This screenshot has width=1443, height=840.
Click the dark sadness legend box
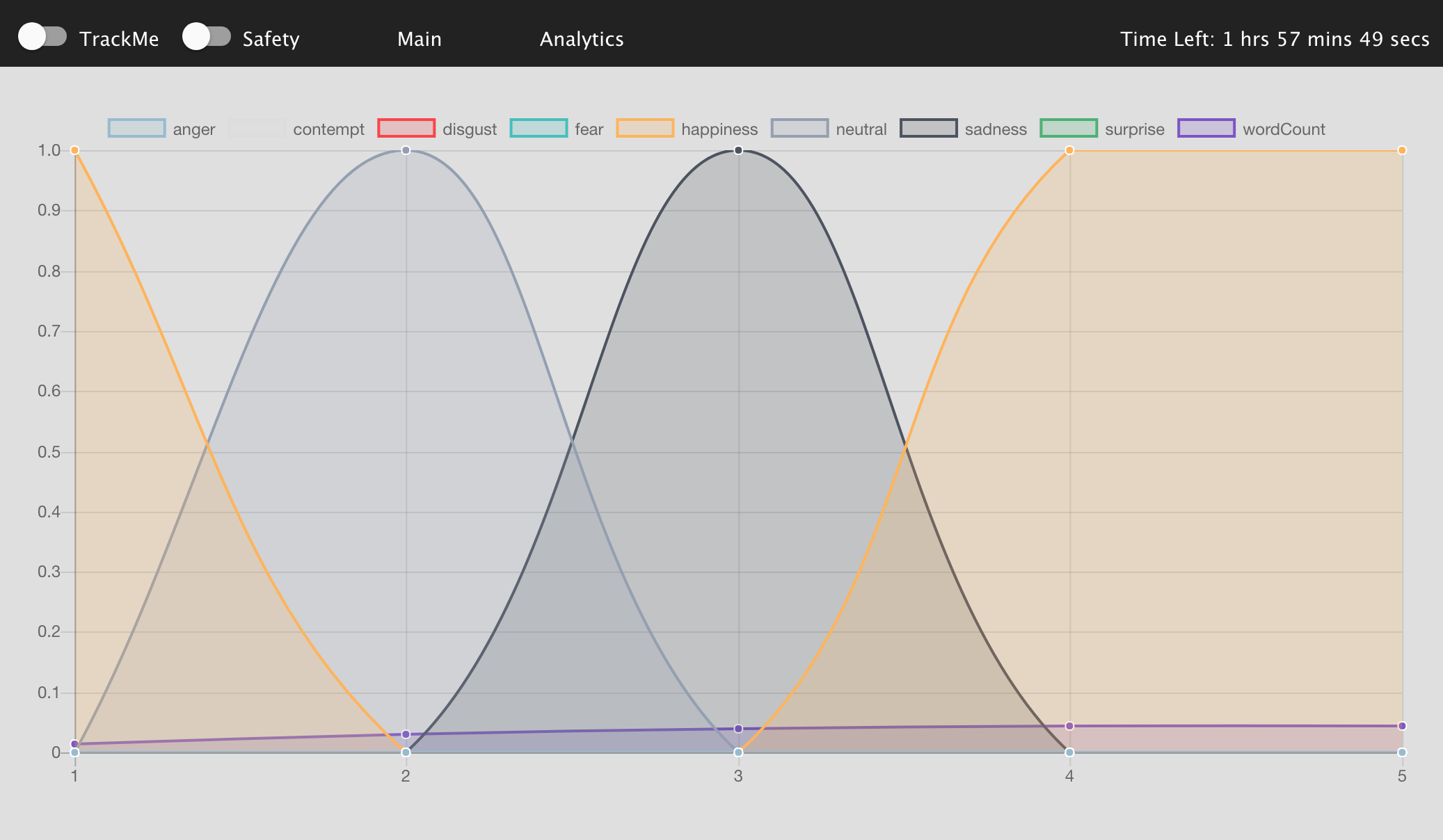(928, 129)
